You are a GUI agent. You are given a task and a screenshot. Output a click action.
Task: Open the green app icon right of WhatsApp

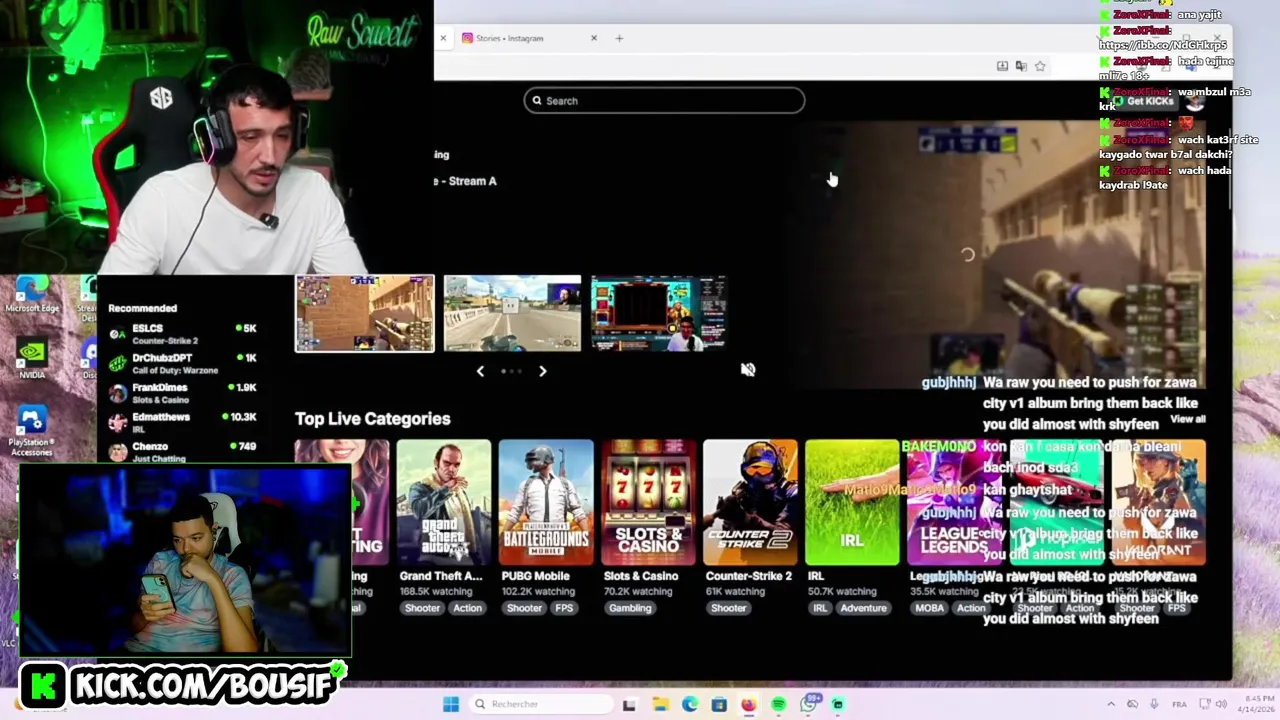(838, 705)
